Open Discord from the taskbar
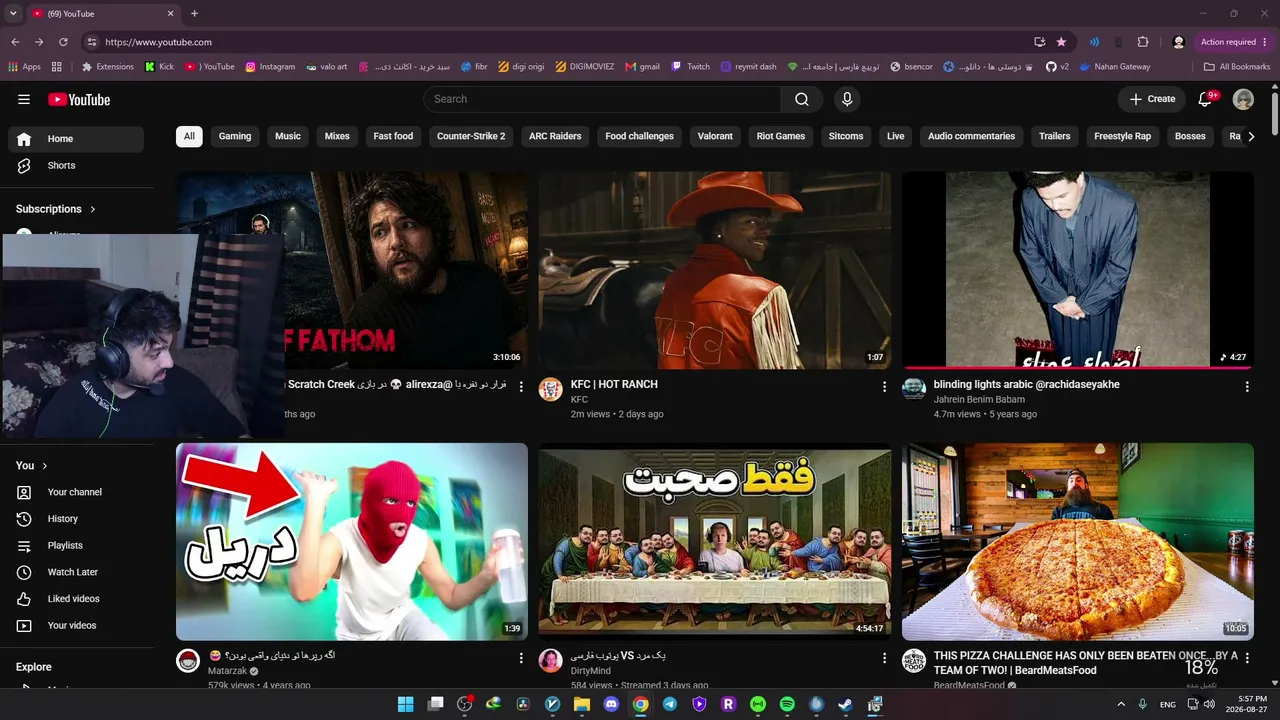Screen dimensions: 1280x720 click(x=611, y=704)
